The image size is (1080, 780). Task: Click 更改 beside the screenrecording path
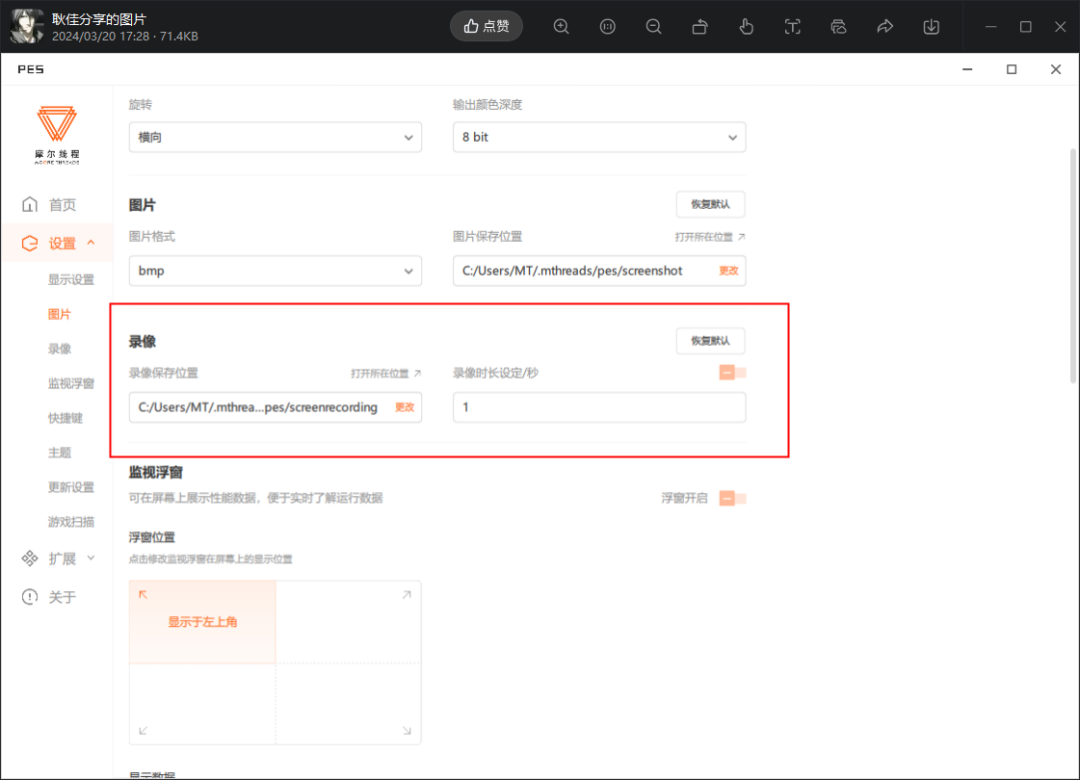click(x=404, y=408)
